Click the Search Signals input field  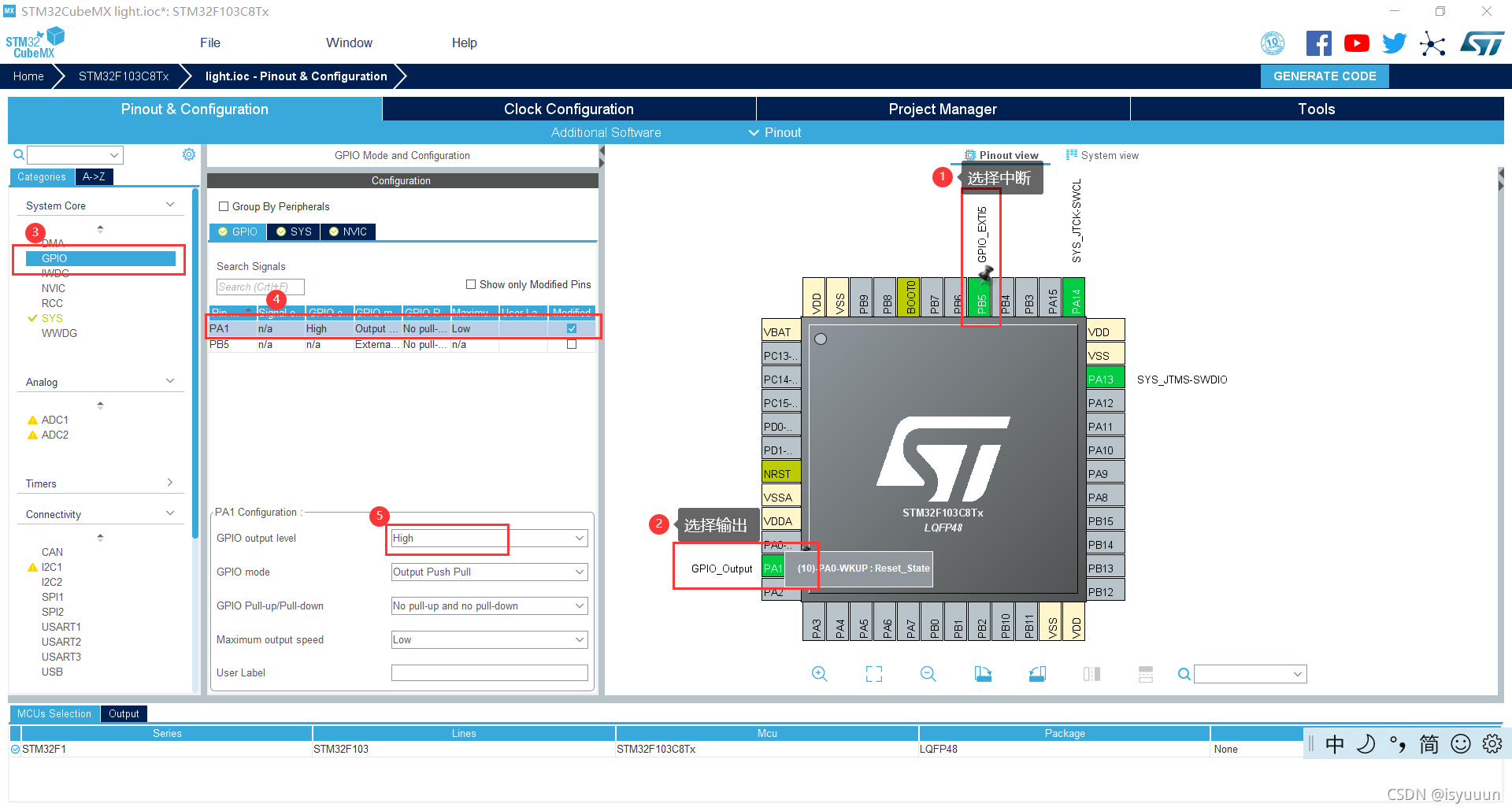(261, 287)
